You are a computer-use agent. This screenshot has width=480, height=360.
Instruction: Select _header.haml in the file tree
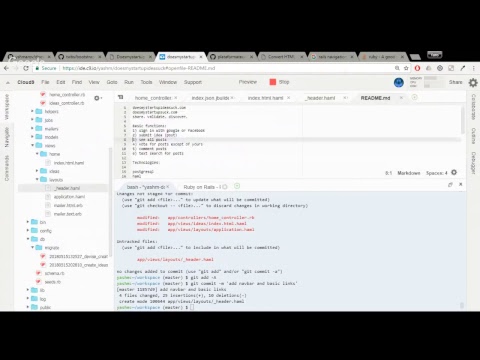click(67, 188)
